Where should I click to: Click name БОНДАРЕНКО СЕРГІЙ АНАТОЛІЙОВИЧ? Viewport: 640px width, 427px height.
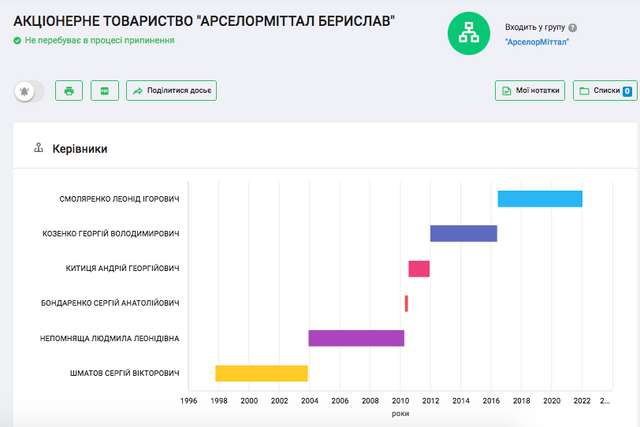pyautogui.click(x=110, y=303)
